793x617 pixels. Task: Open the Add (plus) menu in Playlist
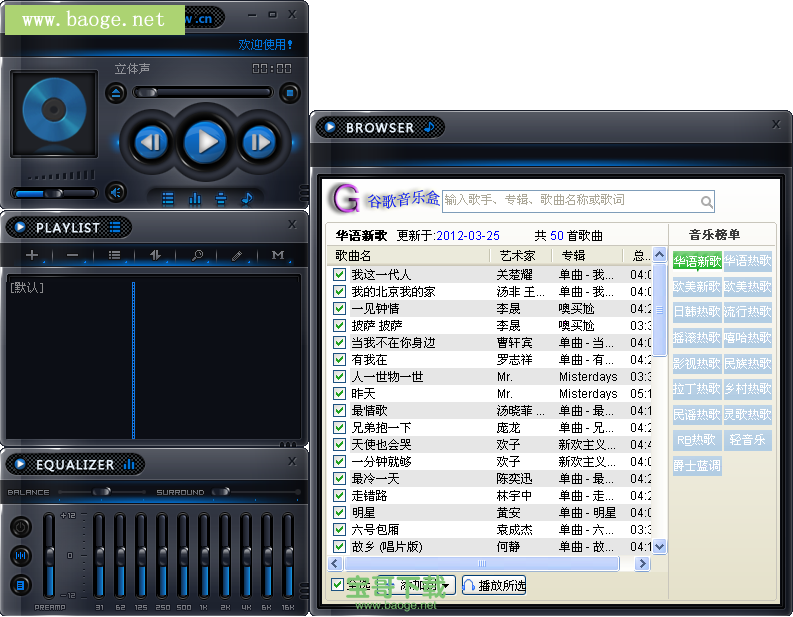coord(32,255)
